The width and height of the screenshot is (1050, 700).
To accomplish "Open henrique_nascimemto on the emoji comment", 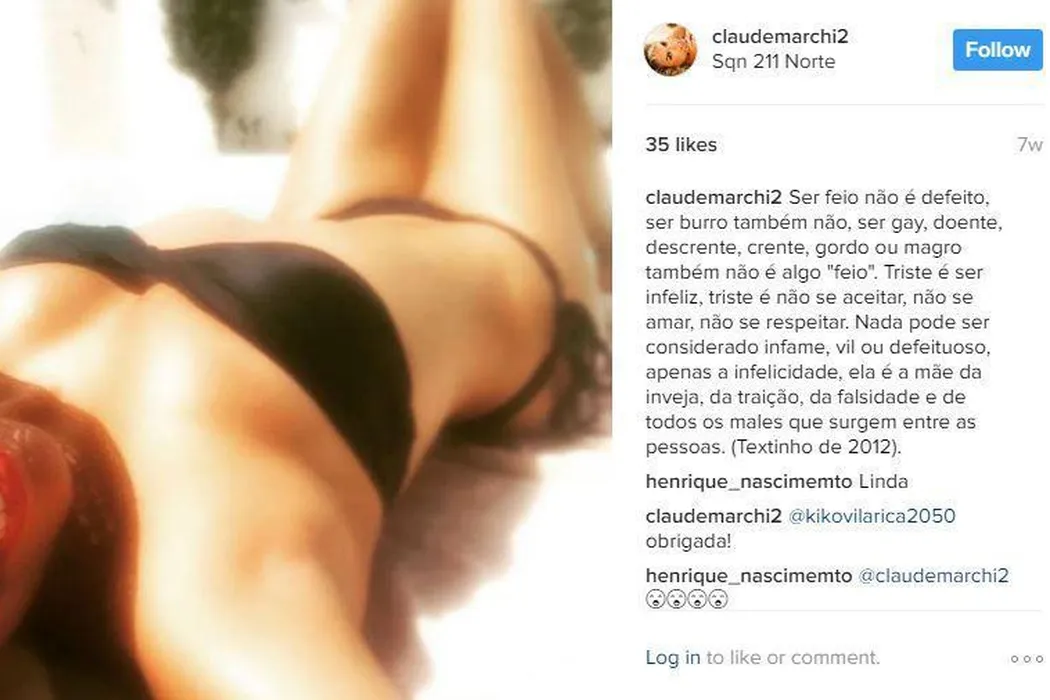I will [749, 576].
